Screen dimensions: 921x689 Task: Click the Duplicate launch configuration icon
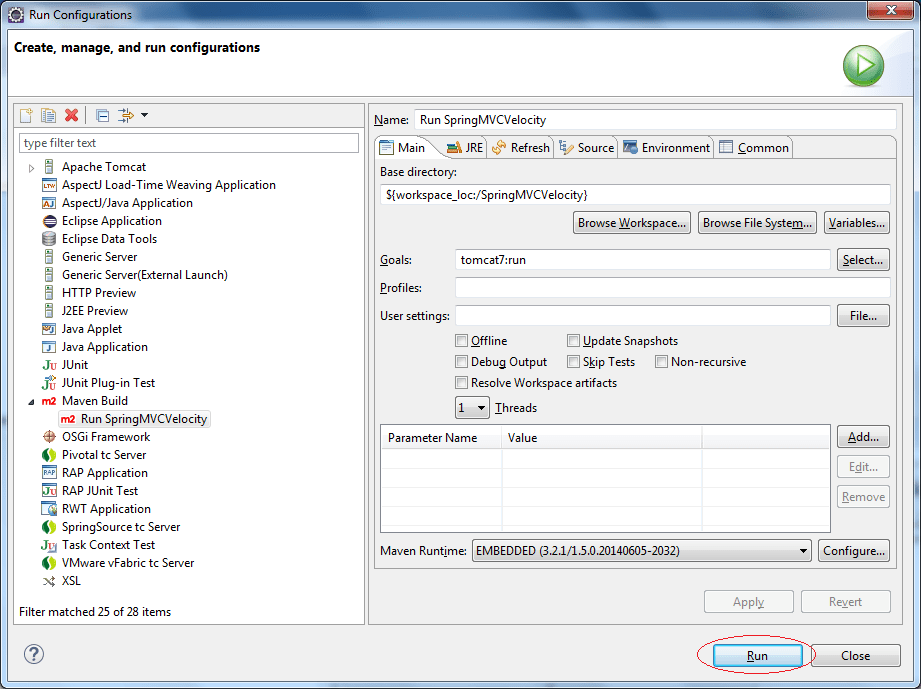point(48,115)
